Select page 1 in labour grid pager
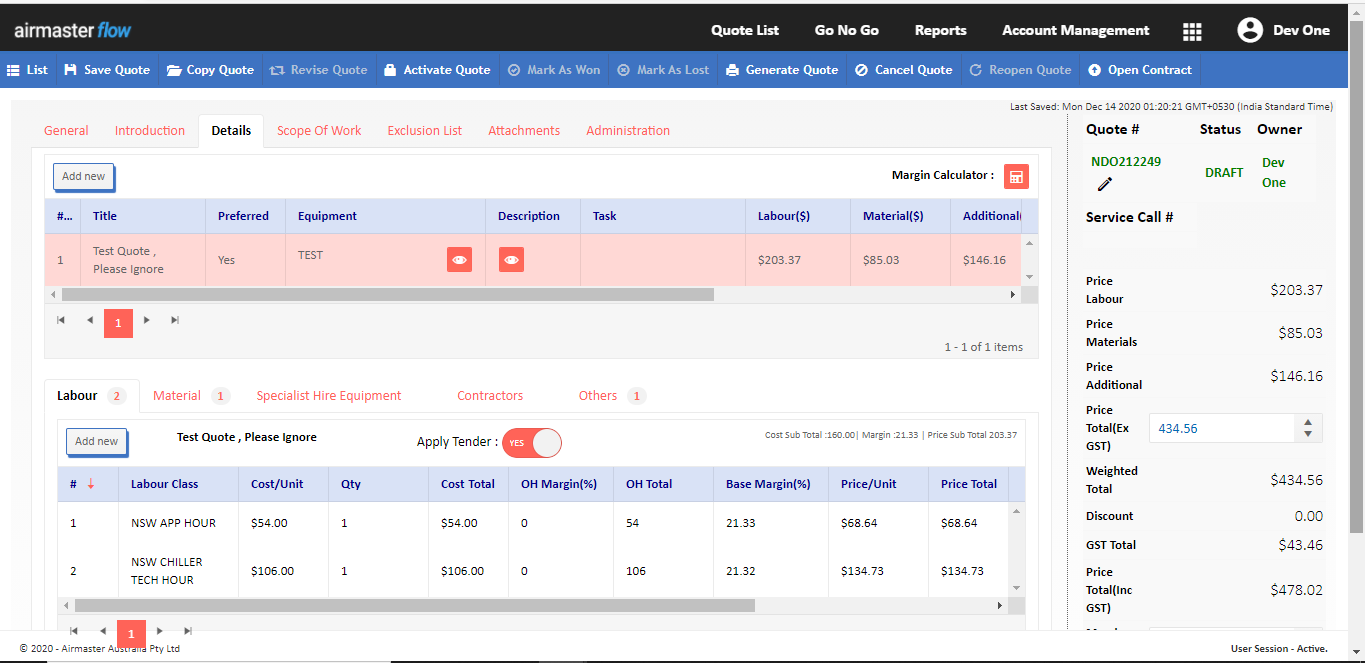This screenshot has height=663, width=1365. [131, 633]
